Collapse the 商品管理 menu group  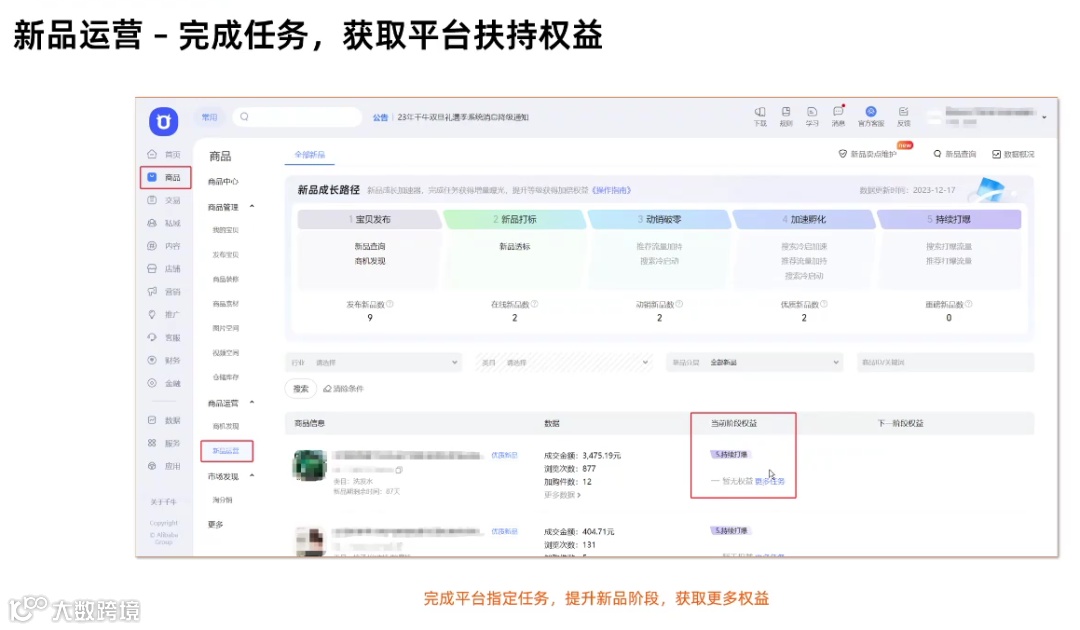click(x=252, y=207)
